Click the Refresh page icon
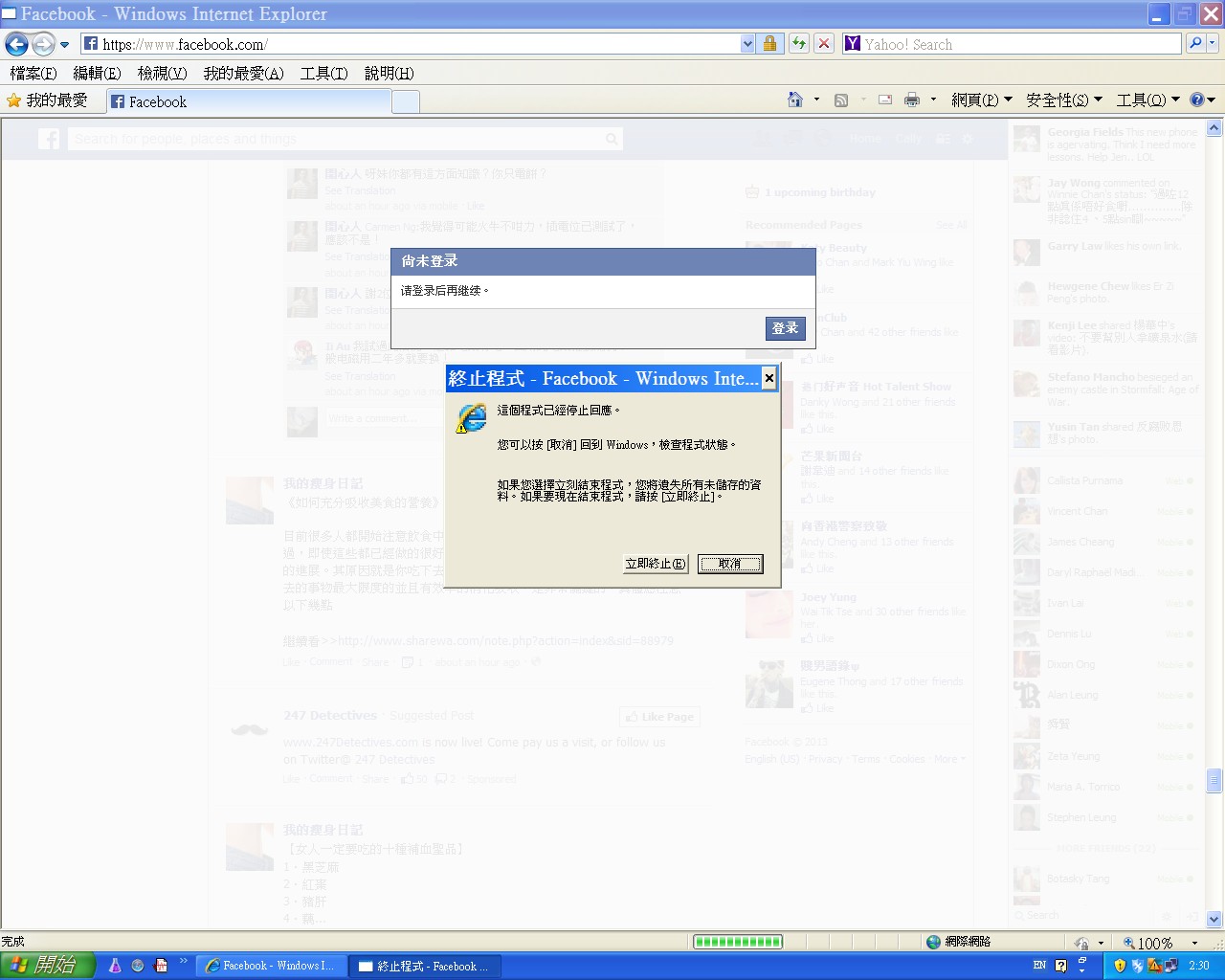The height and width of the screenshot is (980, 1225). [x=798, y=44]
